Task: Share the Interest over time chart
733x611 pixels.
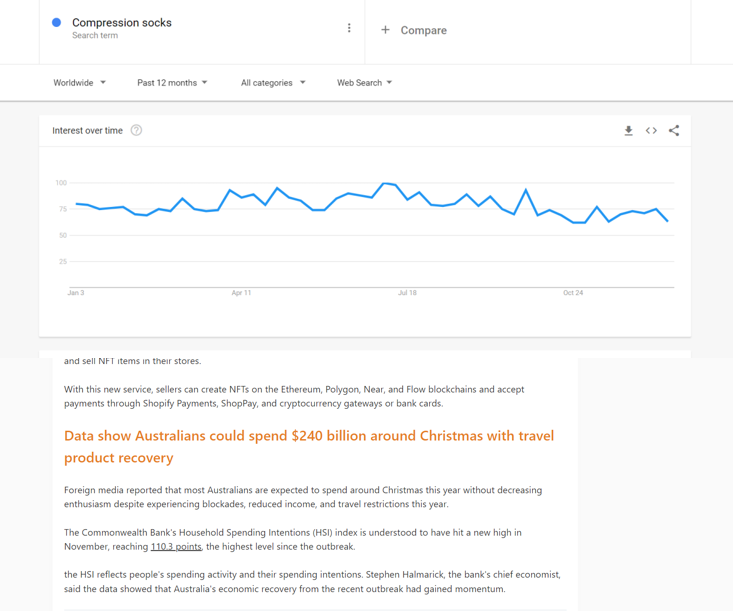Action: [x=674, y=131]
